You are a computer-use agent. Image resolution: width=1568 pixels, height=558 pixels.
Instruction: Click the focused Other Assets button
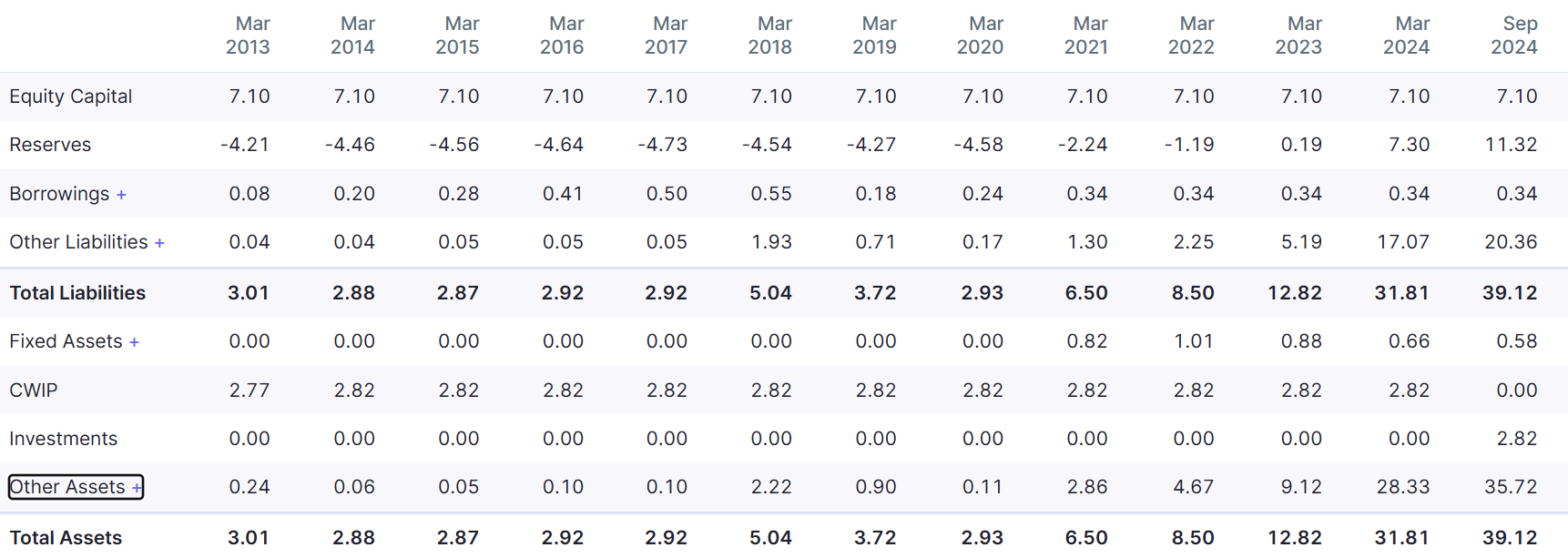(76, 487)
